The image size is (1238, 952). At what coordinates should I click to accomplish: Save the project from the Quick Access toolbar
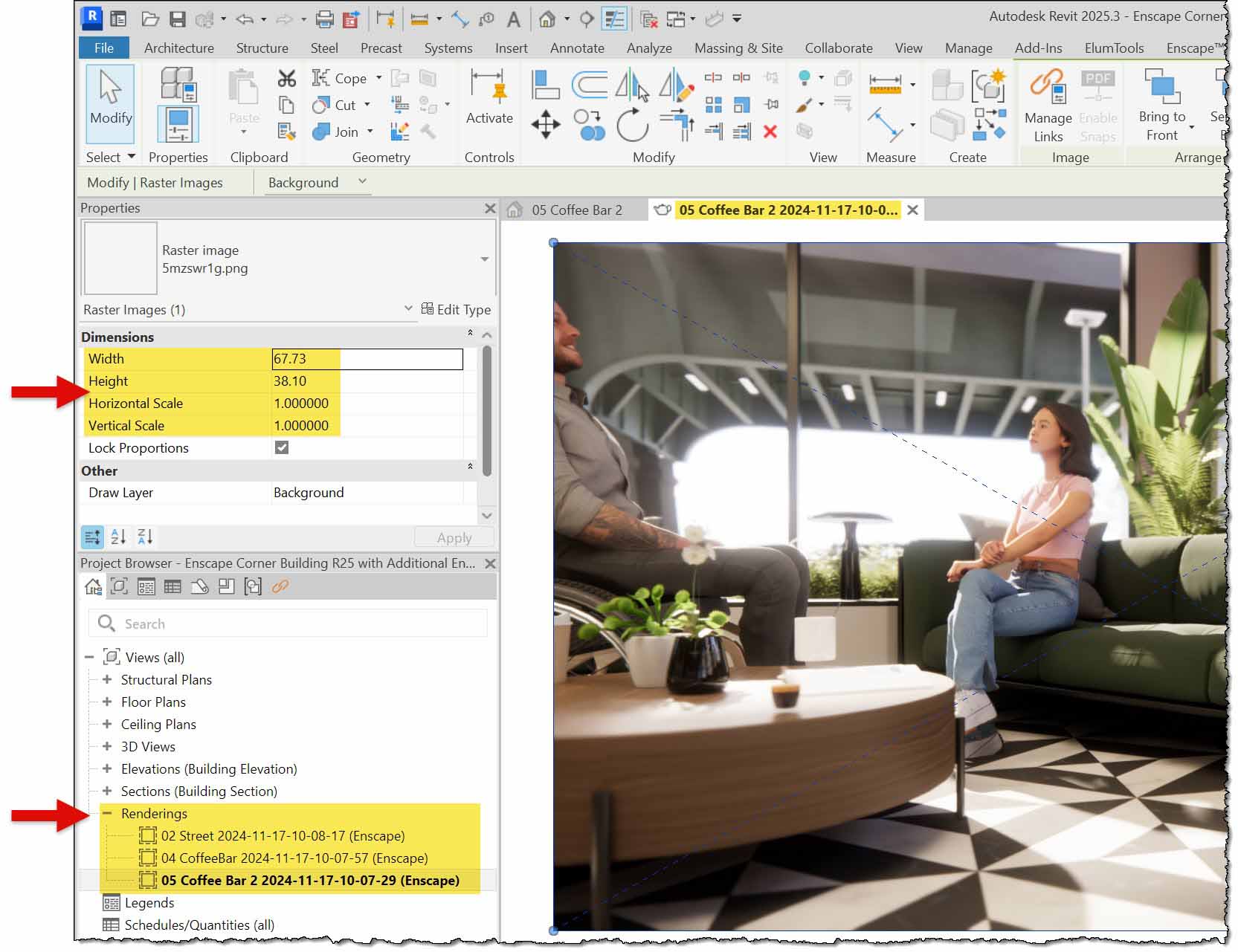tap(178, 18)
